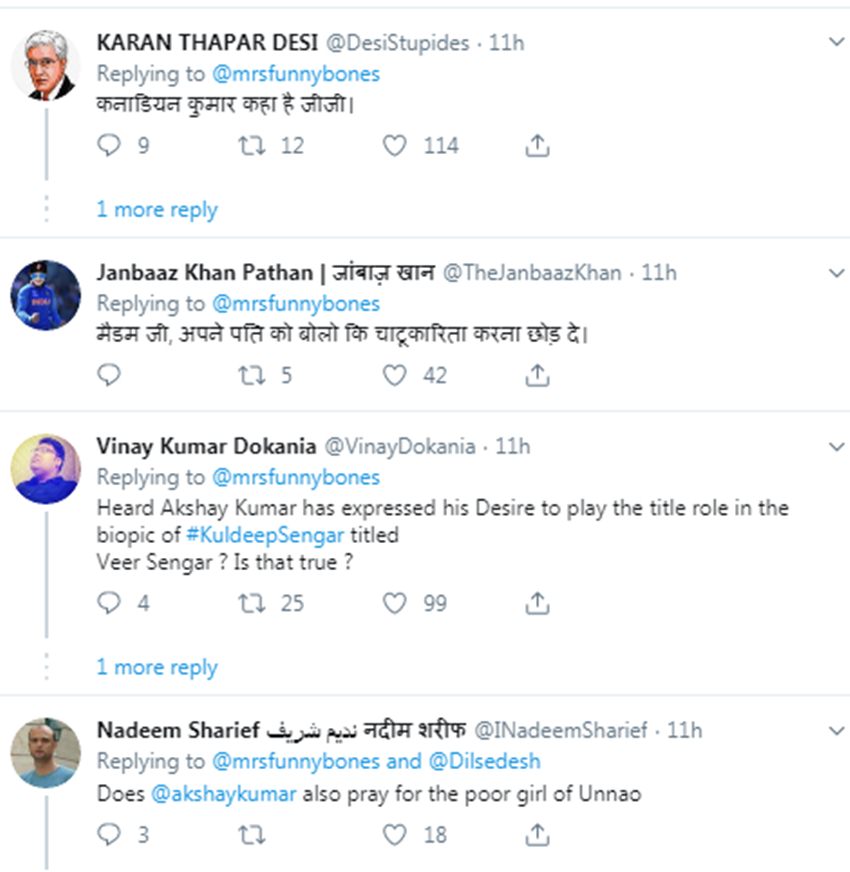Like Vinay Kumar Dokania's tweet
Image resolution: width=850 pixels, height=872 pixels.
coord(396,604)
